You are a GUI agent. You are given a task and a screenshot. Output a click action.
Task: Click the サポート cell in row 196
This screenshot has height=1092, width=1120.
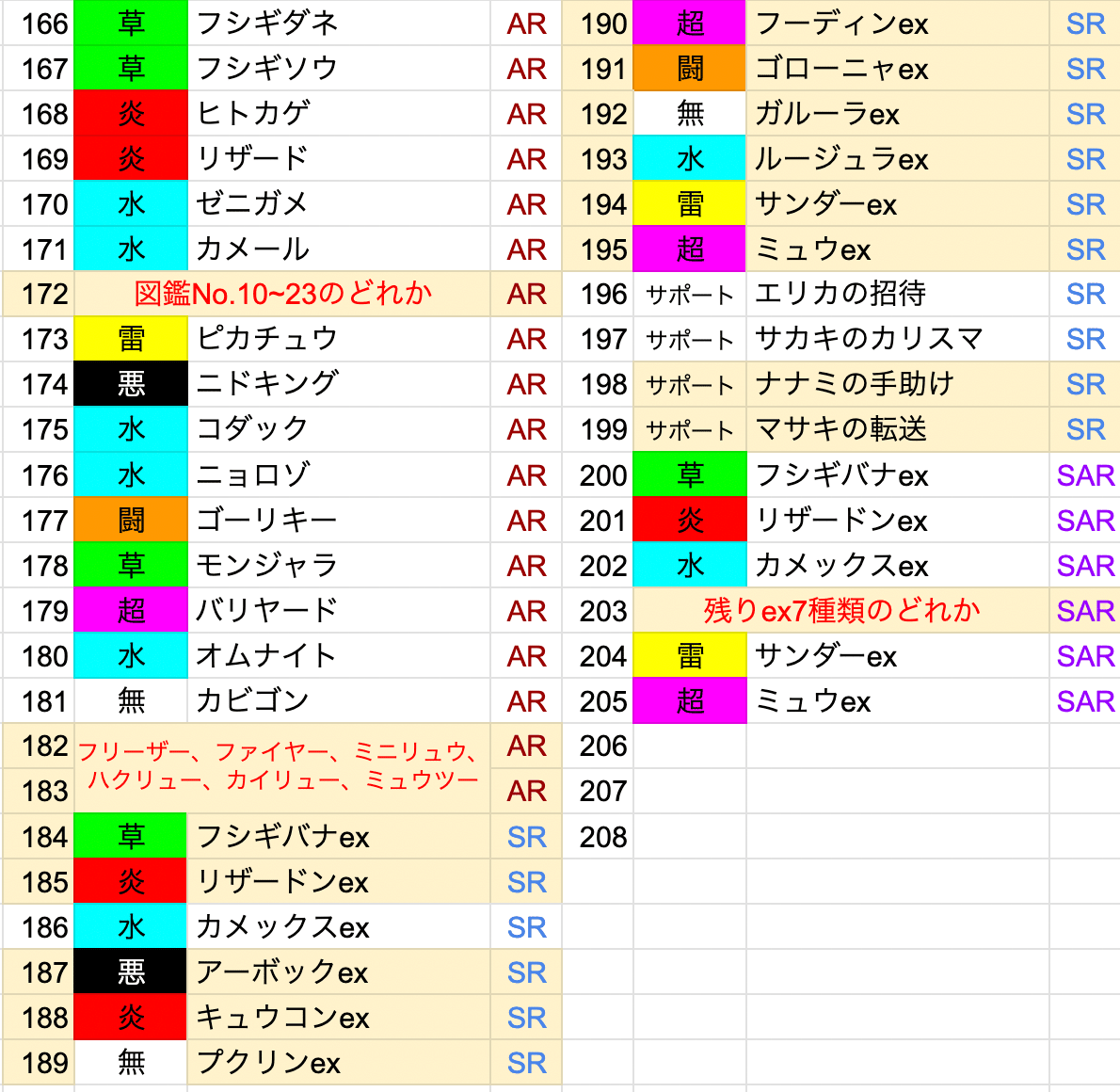(690, 294)
